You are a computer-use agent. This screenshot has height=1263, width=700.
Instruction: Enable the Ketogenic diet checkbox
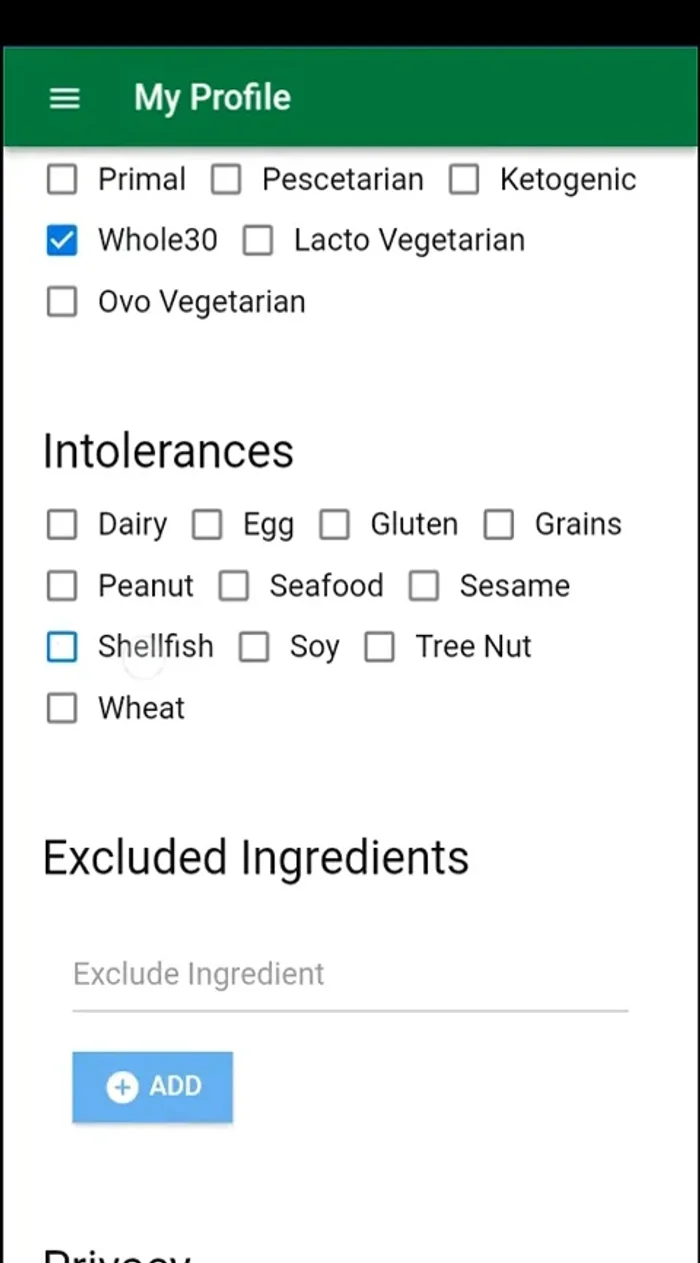pos(464,179)
